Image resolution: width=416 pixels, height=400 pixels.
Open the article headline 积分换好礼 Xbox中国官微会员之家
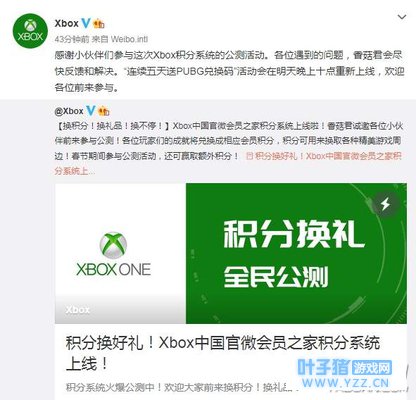click(x=223, y=353)
